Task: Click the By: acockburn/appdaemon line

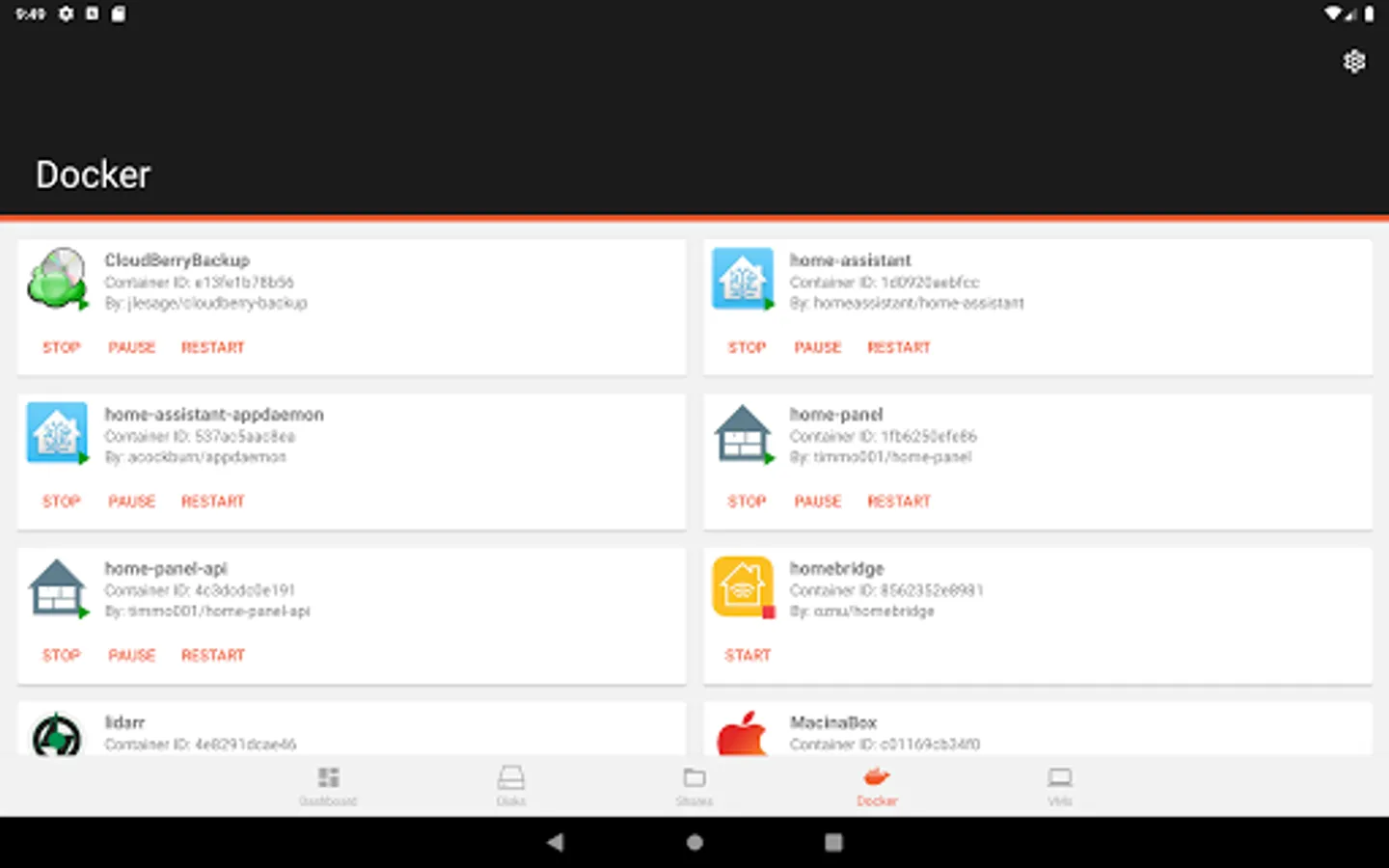Action: tap(196, 457)
